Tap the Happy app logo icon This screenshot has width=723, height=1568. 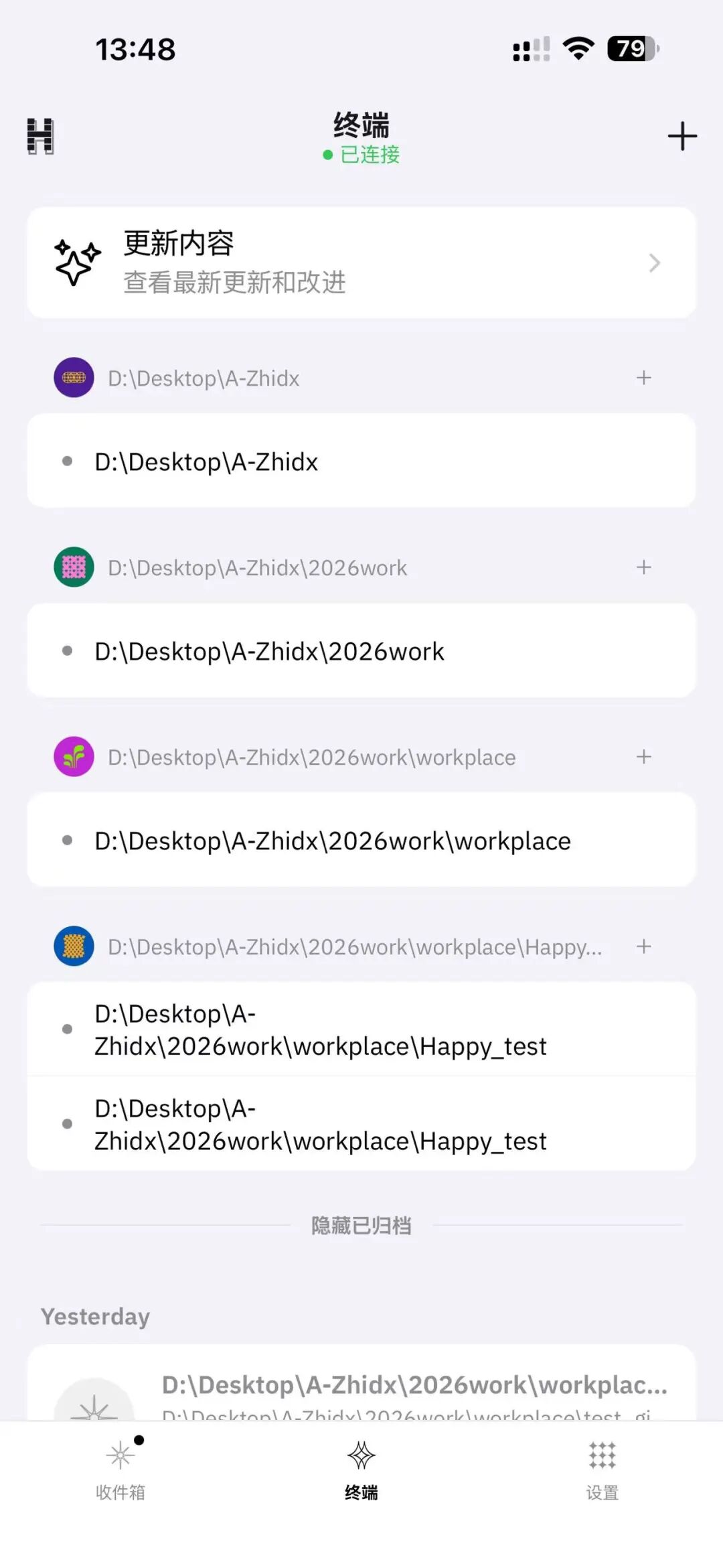40,136
